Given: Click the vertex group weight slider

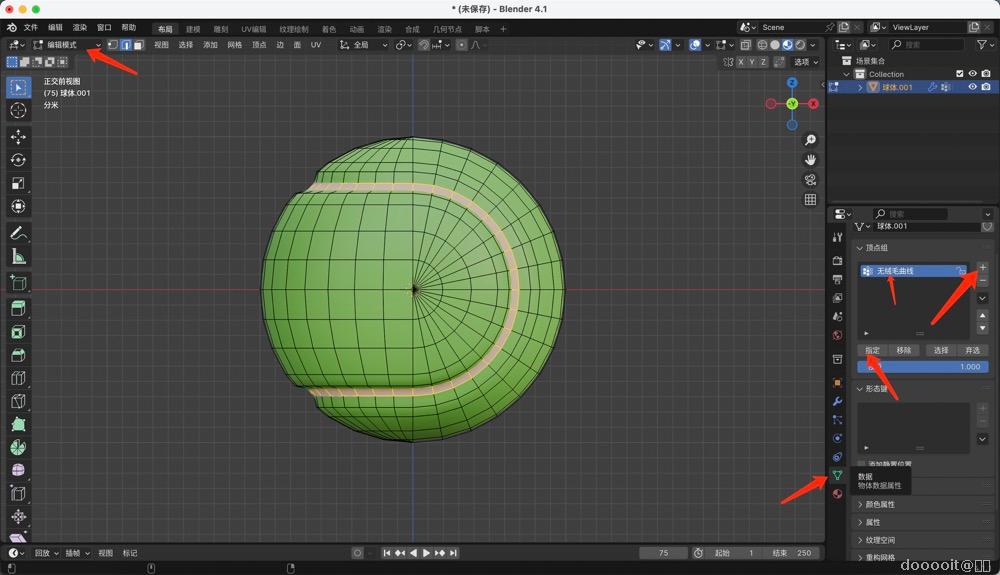Looking at the screenshot, I should [923, 367].
